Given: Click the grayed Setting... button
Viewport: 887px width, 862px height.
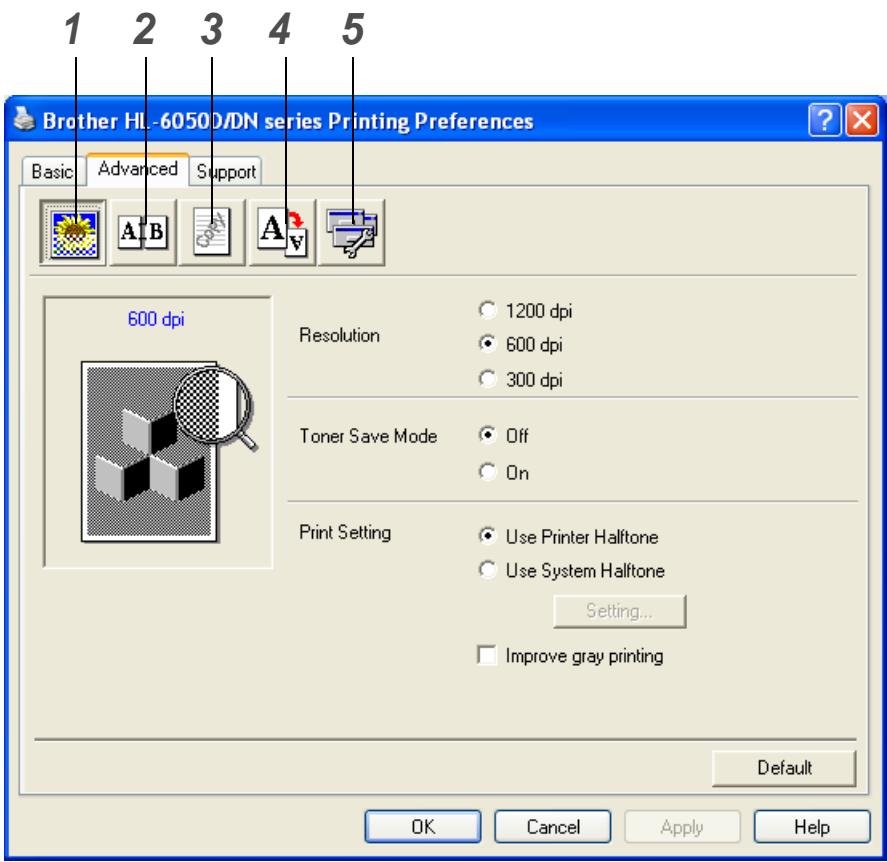Looking at the screenshot, I should coord(619,611).
